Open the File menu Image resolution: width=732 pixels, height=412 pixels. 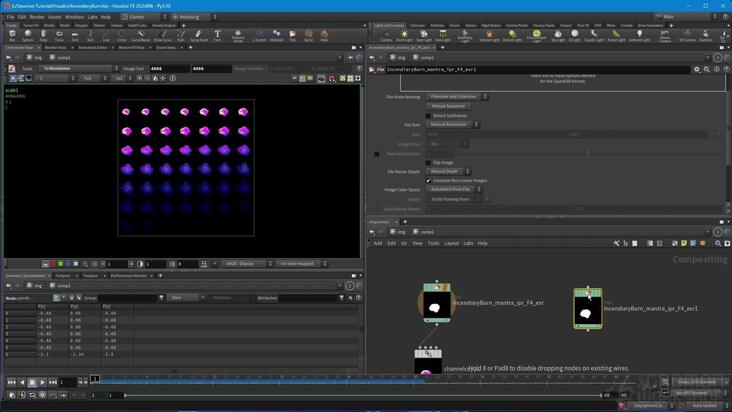[10, 17]
